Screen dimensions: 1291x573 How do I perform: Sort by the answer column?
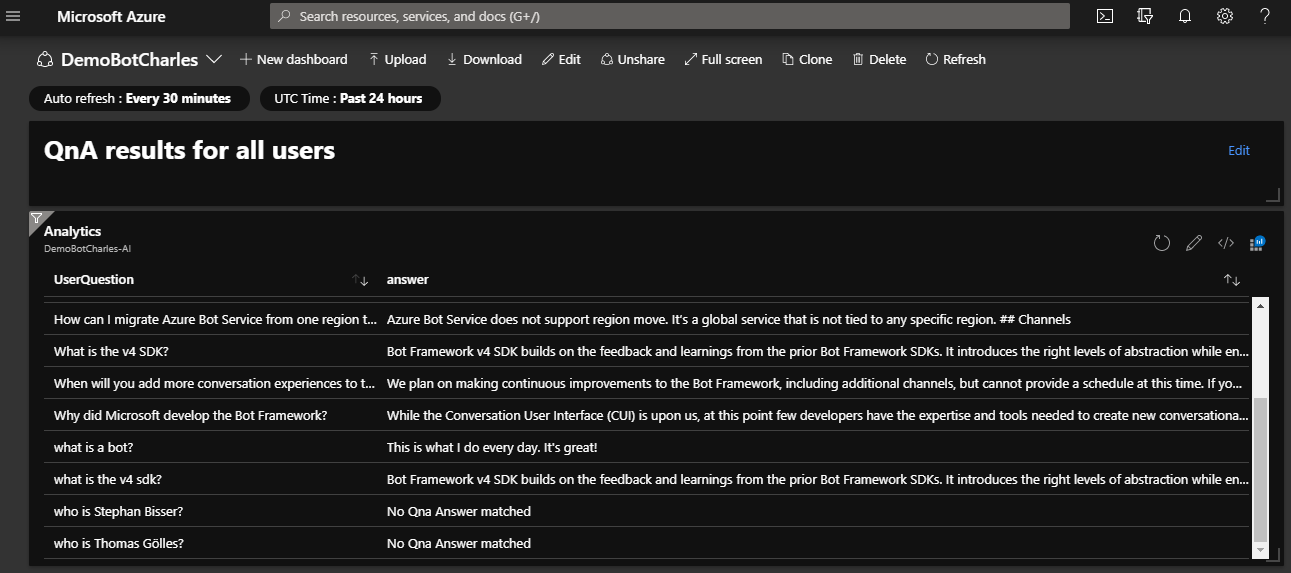[x=1232, y=280]
